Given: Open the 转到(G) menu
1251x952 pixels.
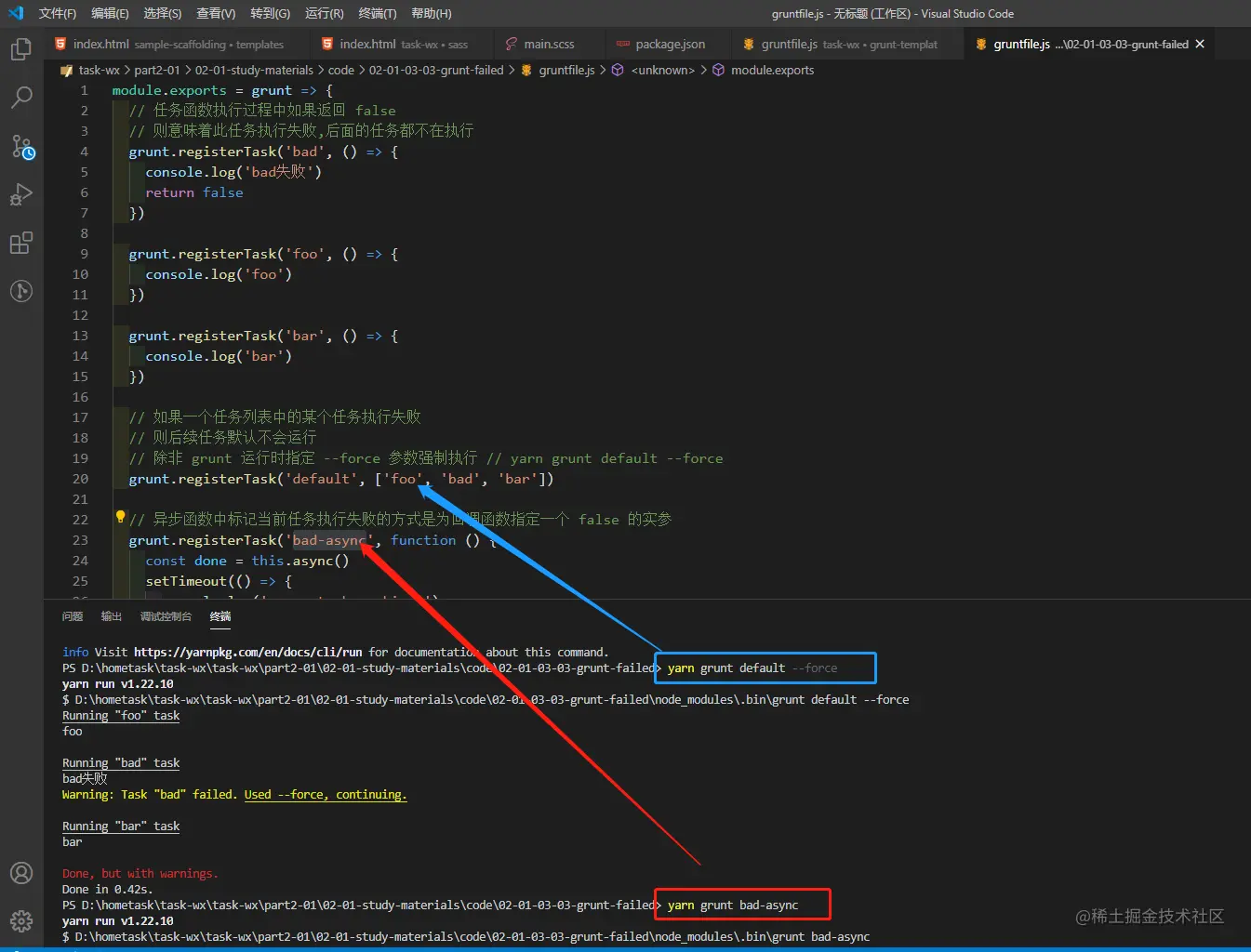Looking at the screenshot, I should click(270, 13).
